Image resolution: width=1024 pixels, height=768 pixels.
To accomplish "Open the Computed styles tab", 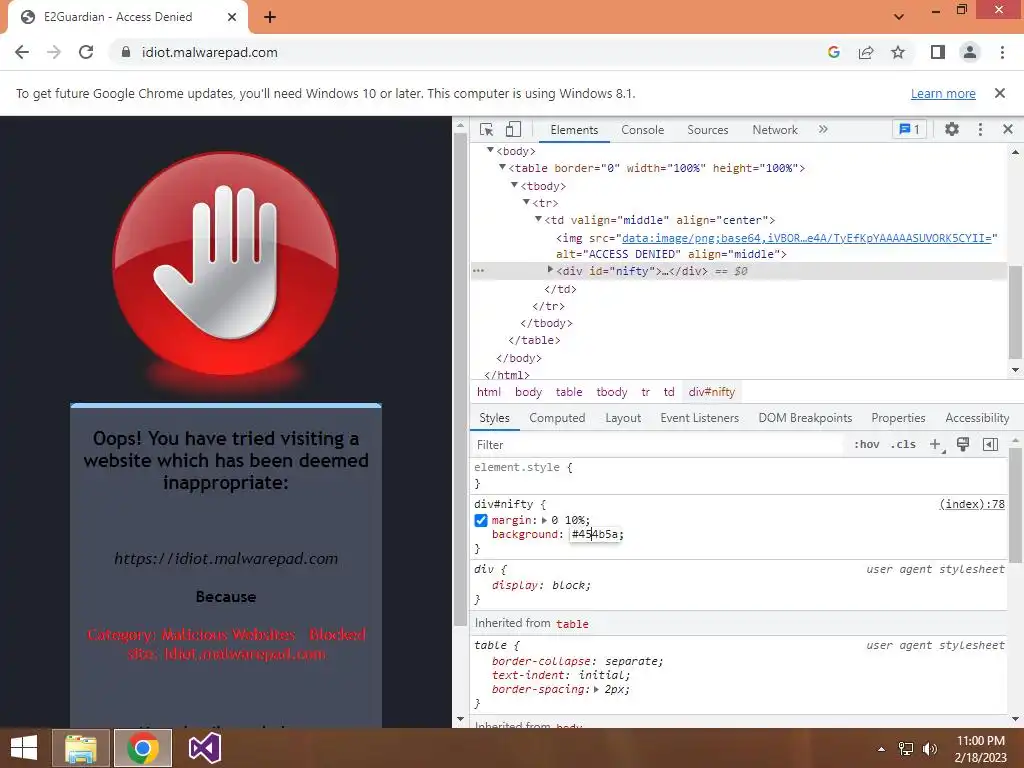I will pyautogui.click(x=557, y=418).
